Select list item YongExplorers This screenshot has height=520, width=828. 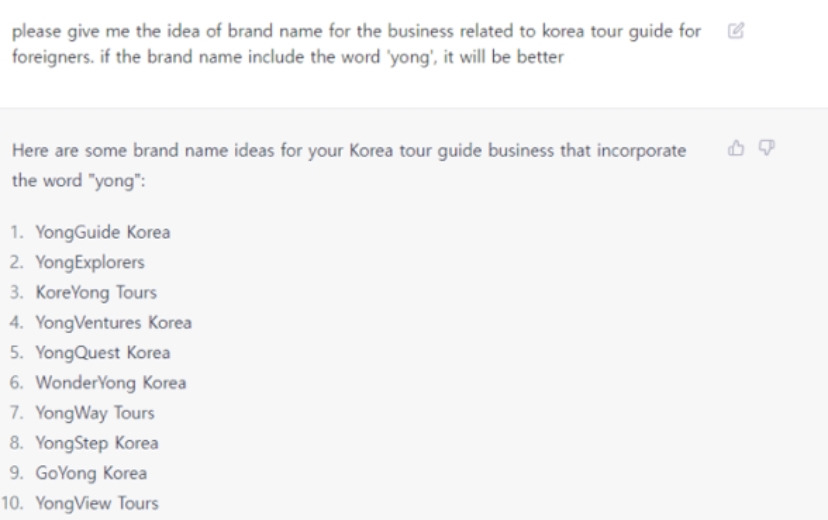90,262
